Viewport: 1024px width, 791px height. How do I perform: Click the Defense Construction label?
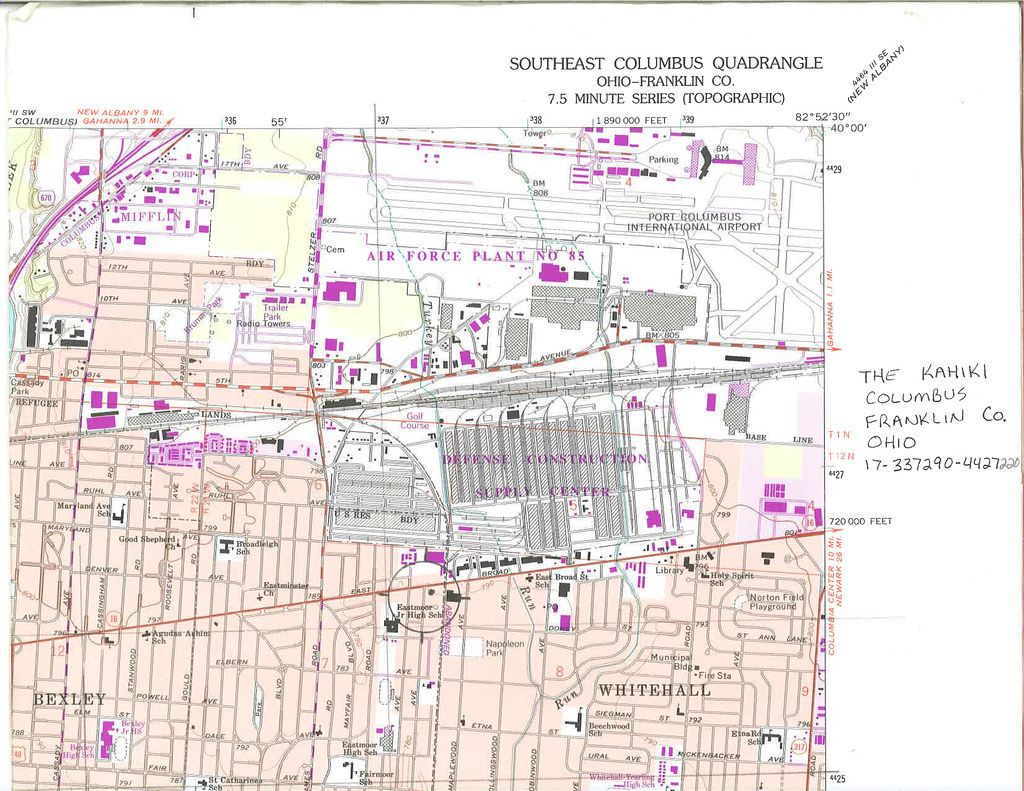(545, 459)
